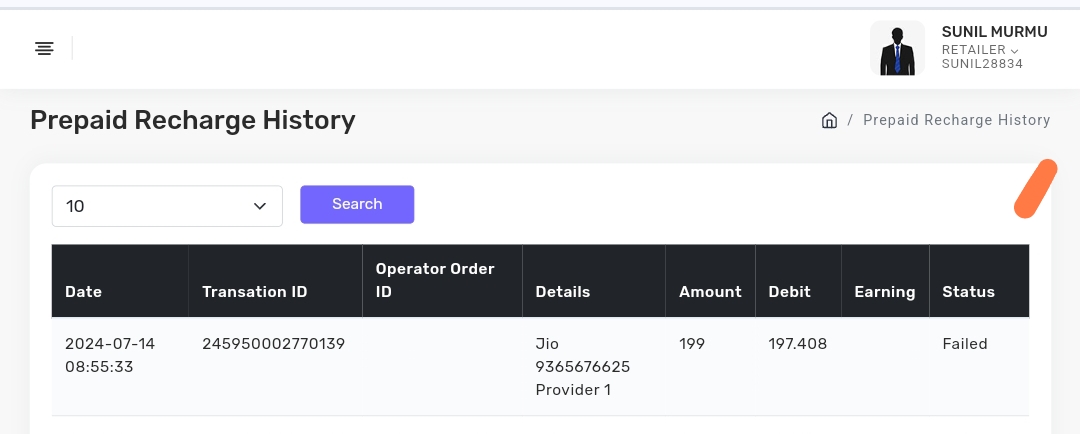
Task: Go to home via breadcrumb house icon
Action: 829,121
